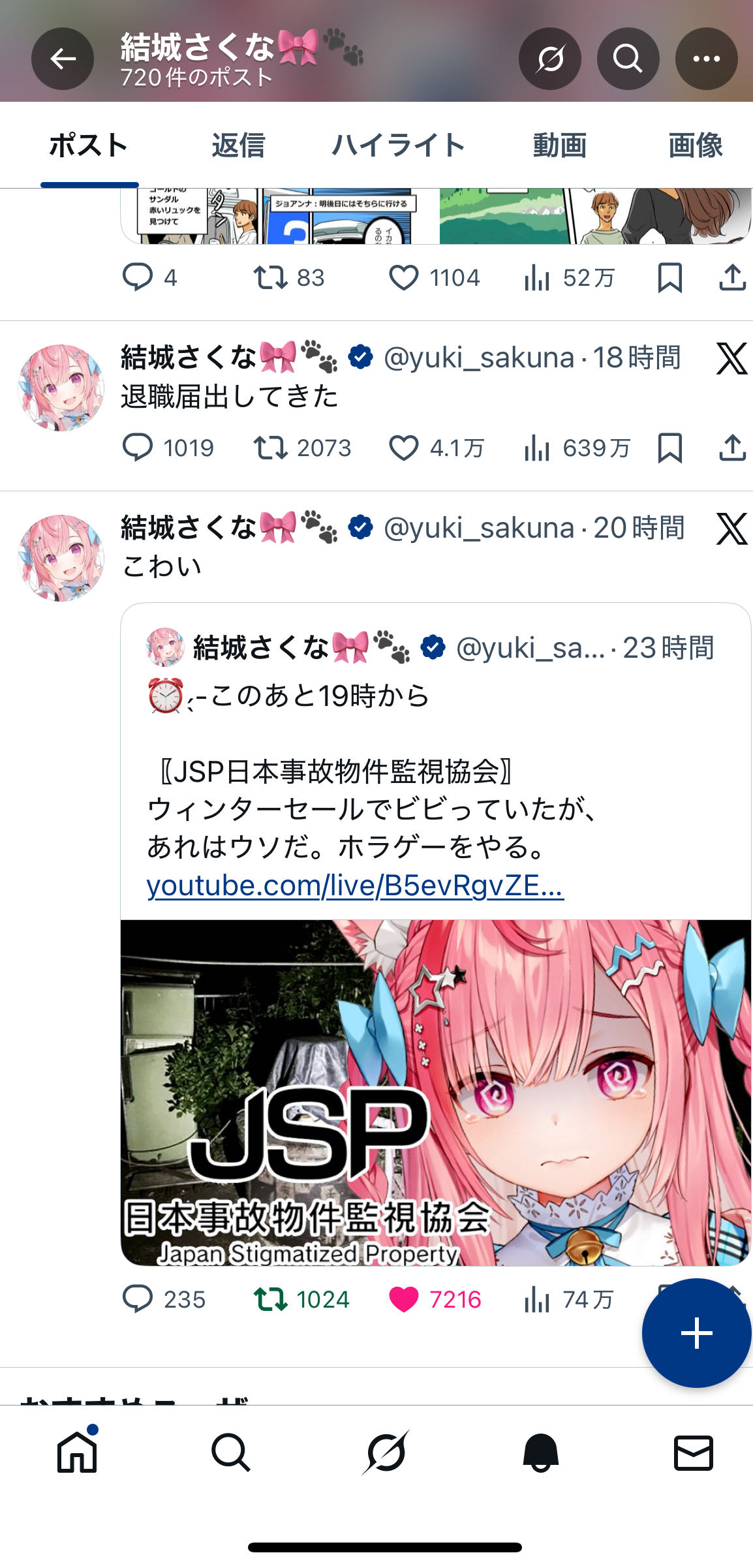
Task: Open the Grok icon in profile header
Action: (550, 59)
